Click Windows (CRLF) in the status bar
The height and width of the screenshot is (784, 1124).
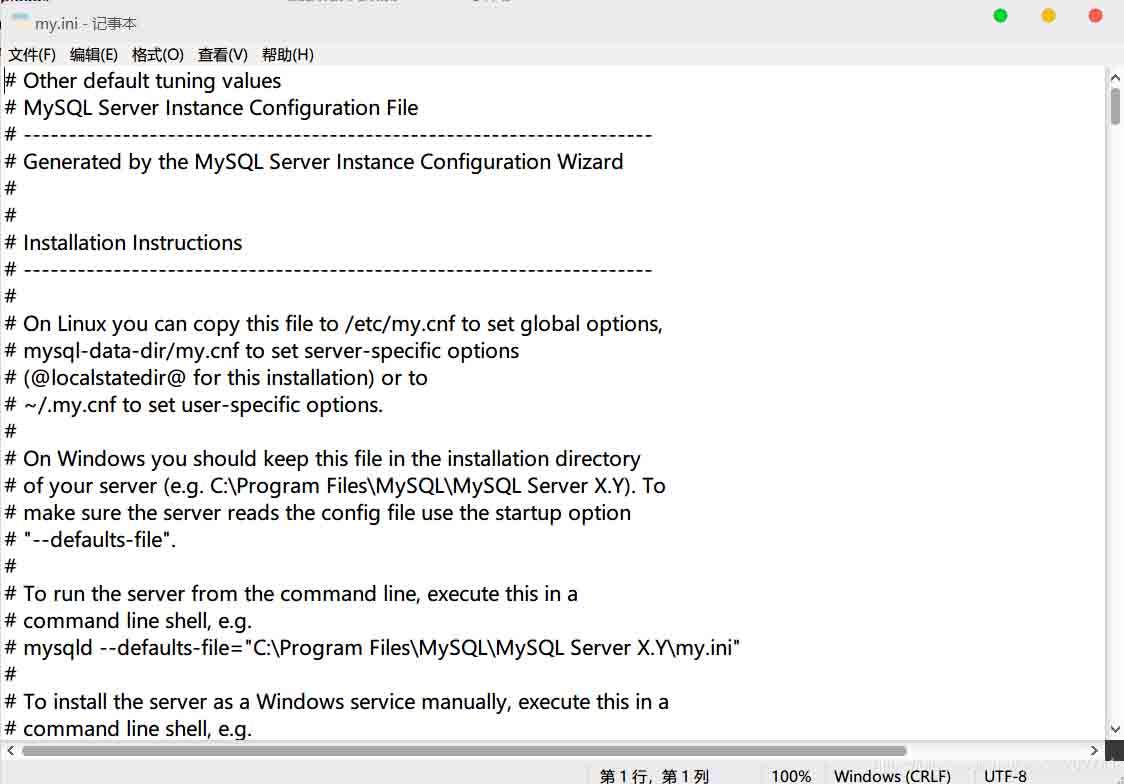pyautogui.click(x=892, y=776)
